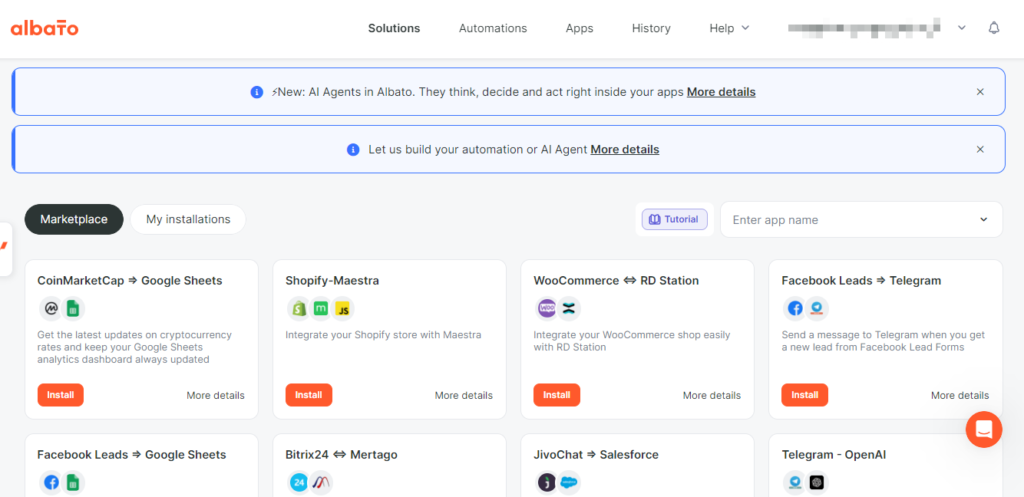Viewport: 1024px width, 497px height.
Task: View More details for Facebook Leads Telegram card
Action: (960, 395)
